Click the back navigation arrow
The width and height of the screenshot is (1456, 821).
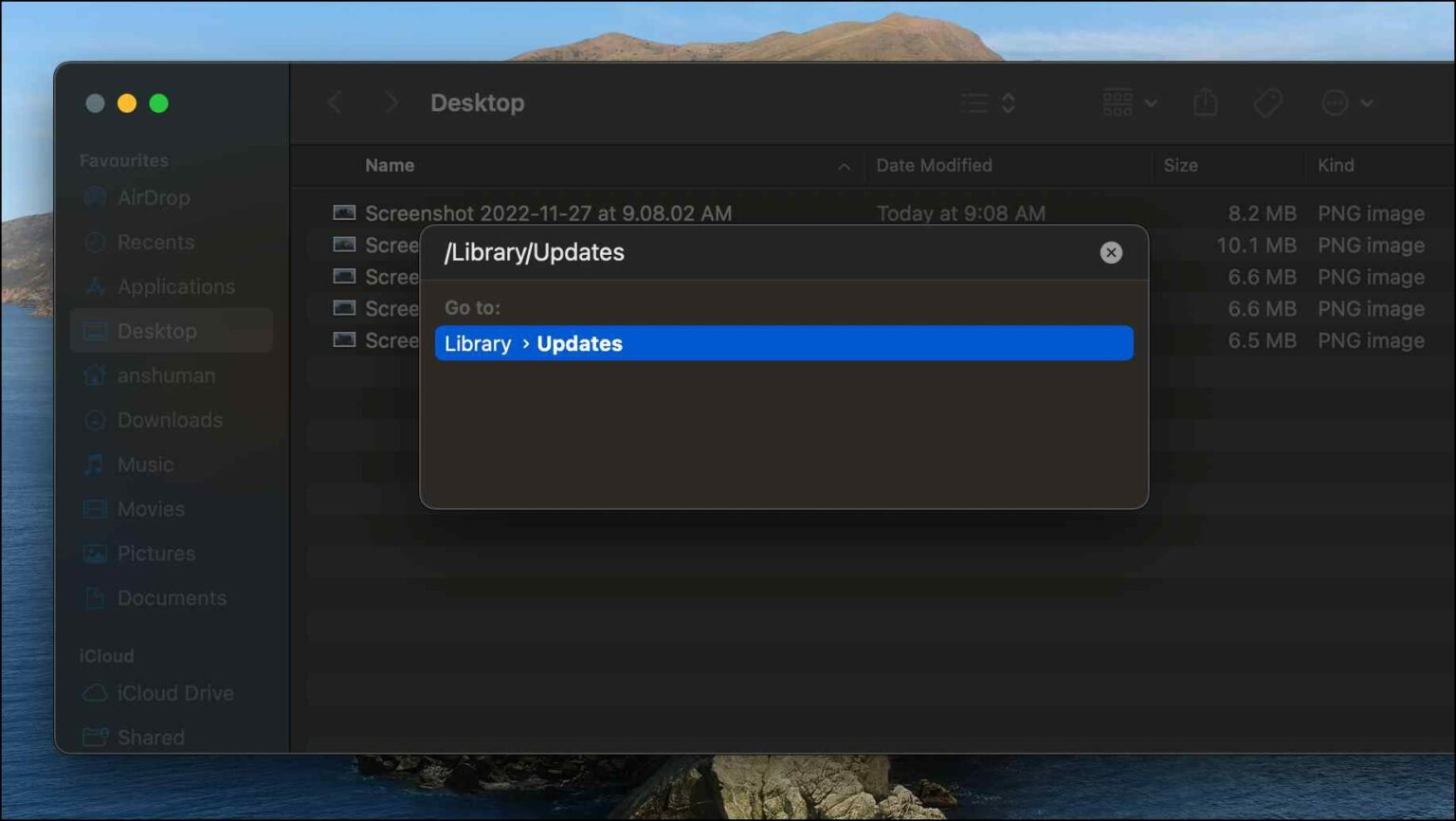[x=336, y=102]
